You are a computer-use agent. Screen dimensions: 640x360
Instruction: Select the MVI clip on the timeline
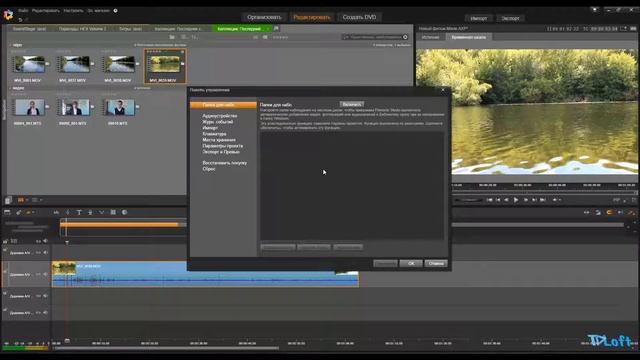pos(205,274)
